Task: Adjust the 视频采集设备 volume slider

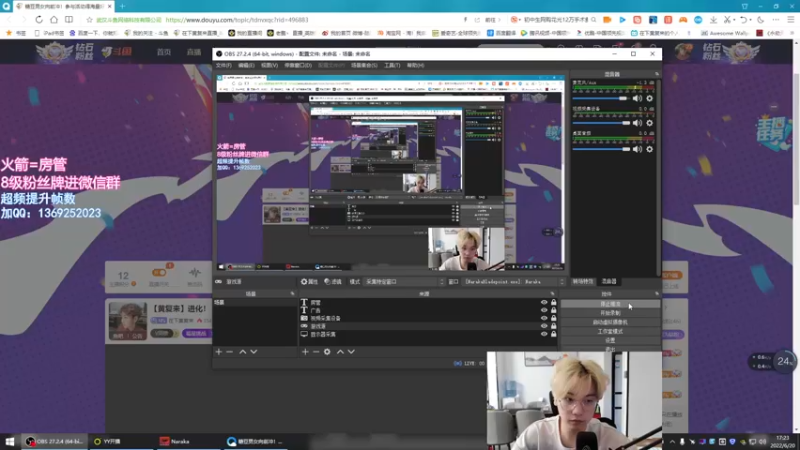Action: click(x=601, y=123)
